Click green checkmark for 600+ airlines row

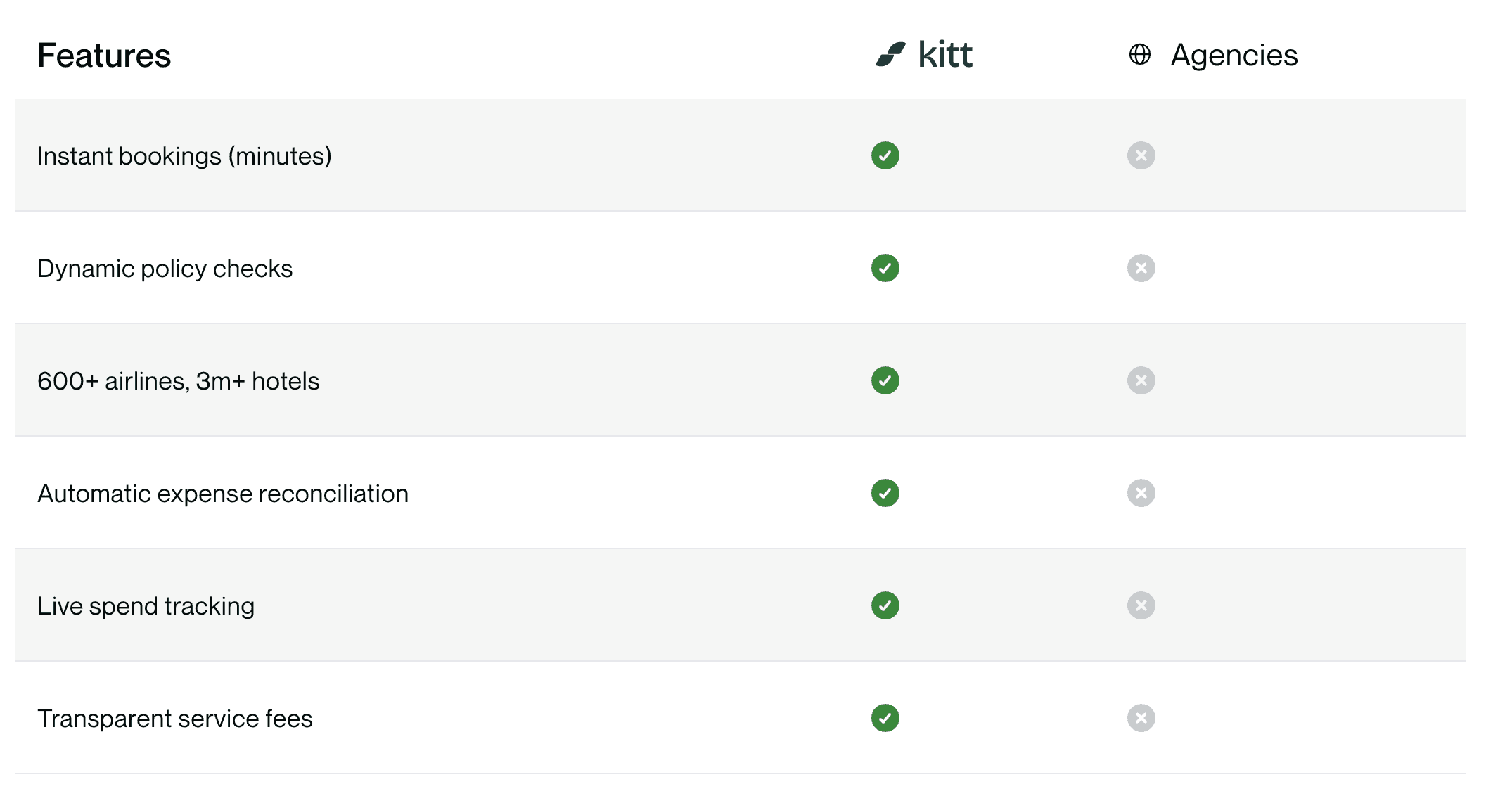tap(885, 380)
